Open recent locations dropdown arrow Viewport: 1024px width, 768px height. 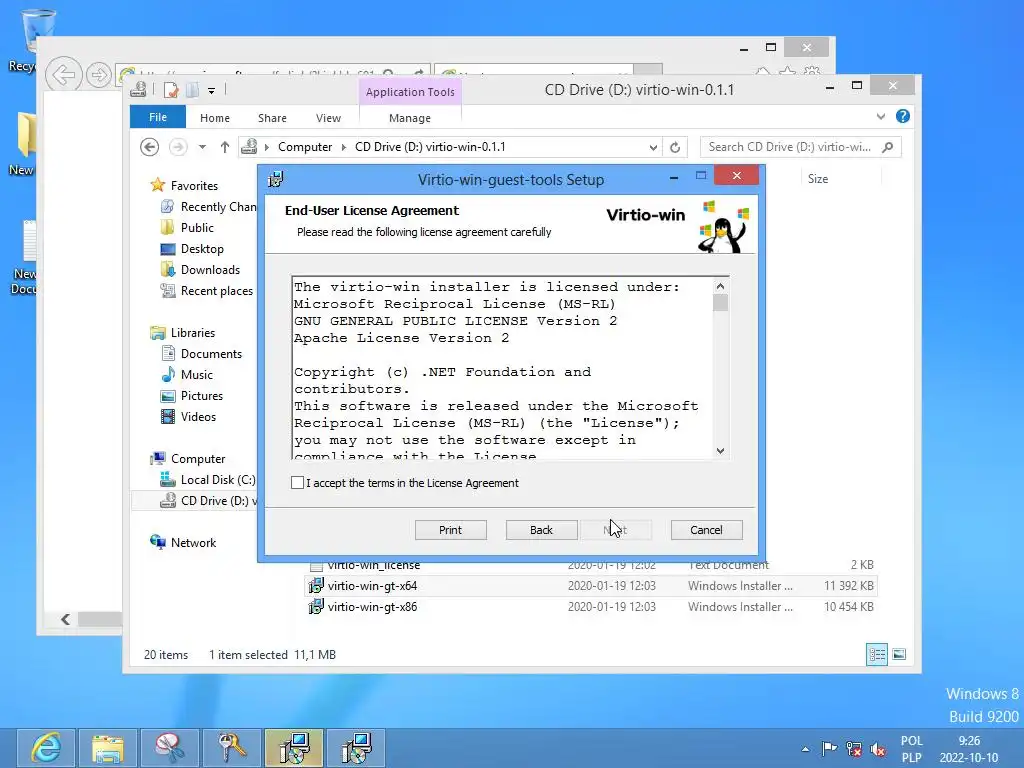pos(202,147)
